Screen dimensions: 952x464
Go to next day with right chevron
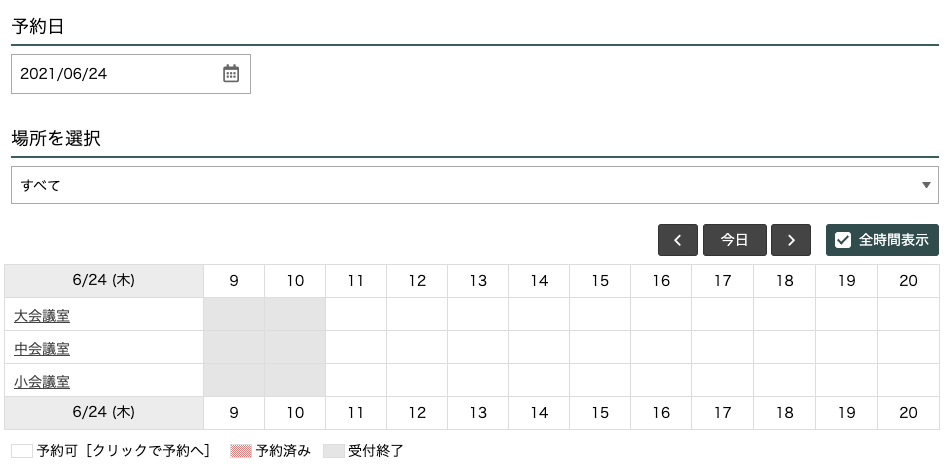coord(791,240)
